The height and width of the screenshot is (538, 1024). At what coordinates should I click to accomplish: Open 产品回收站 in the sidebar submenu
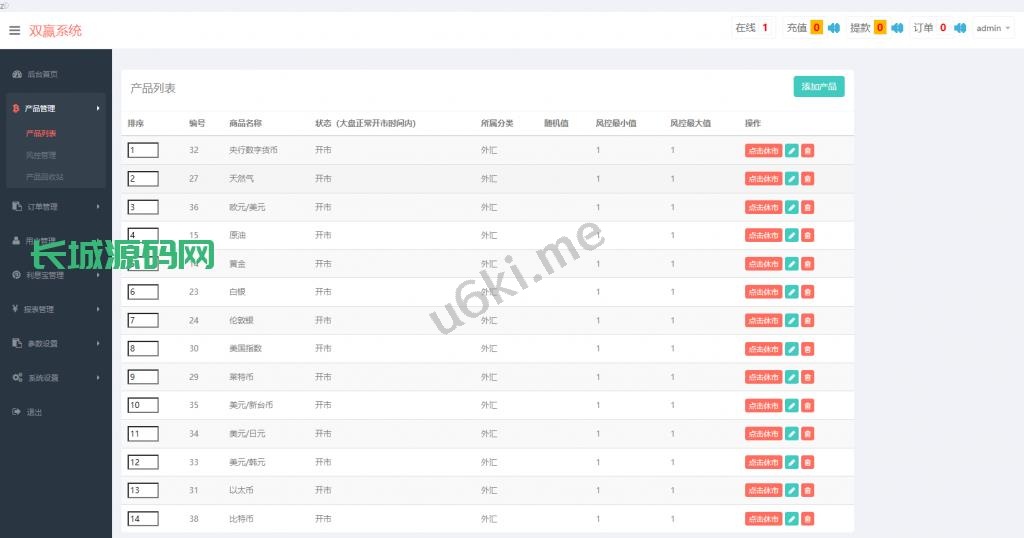coord(45,177)
